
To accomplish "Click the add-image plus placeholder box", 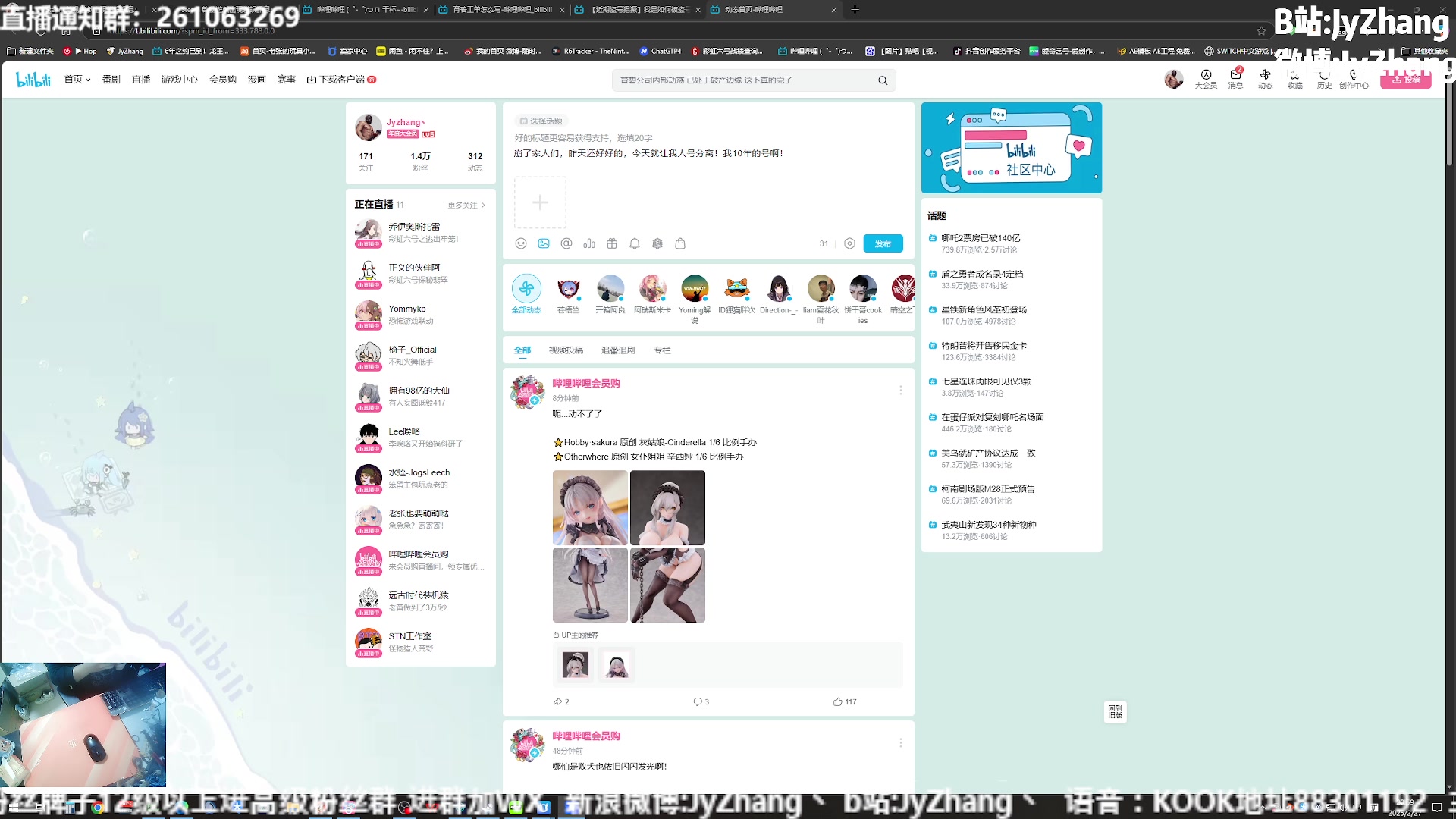I will (x=540, y=202).
